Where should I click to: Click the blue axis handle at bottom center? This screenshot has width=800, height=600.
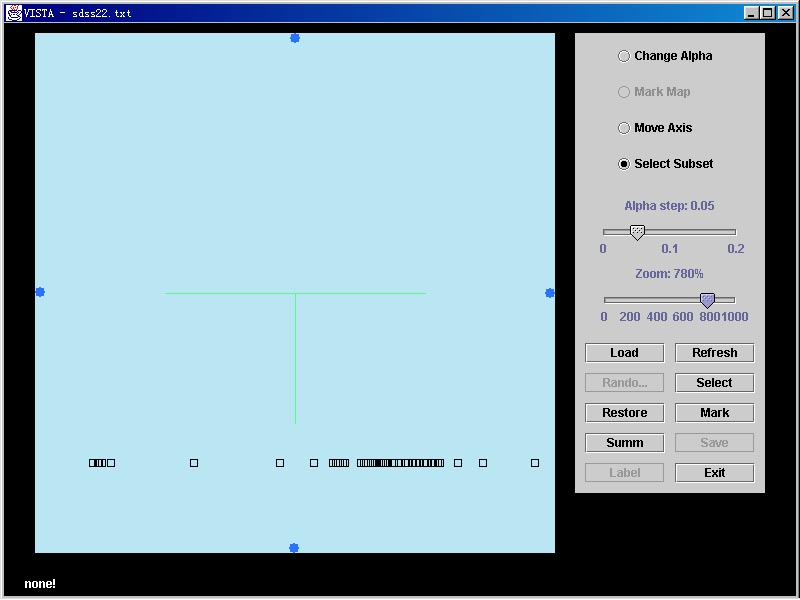(x=294, y=548)
